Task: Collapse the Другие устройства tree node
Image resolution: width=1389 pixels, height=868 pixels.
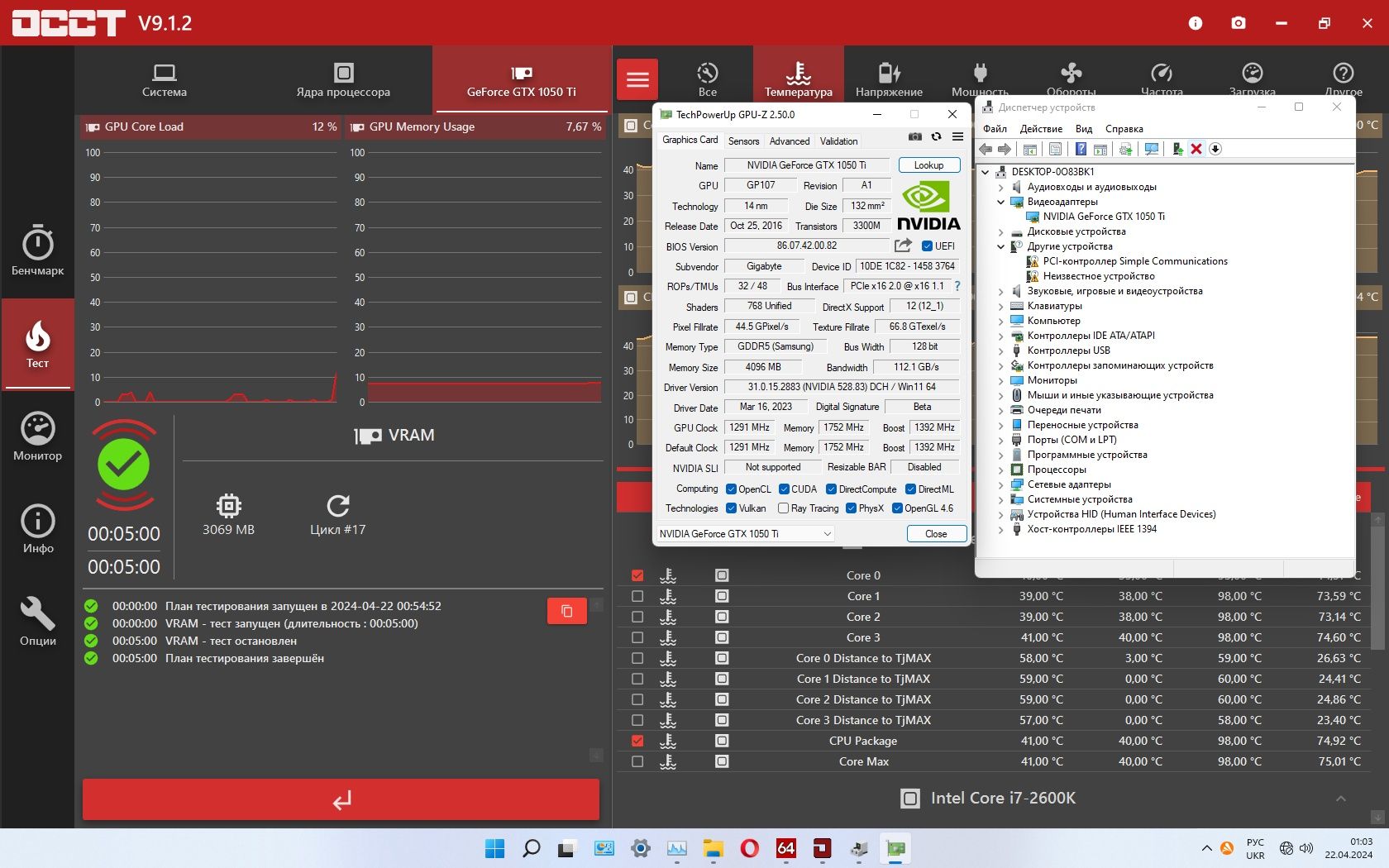Action: pos(1000,246)
